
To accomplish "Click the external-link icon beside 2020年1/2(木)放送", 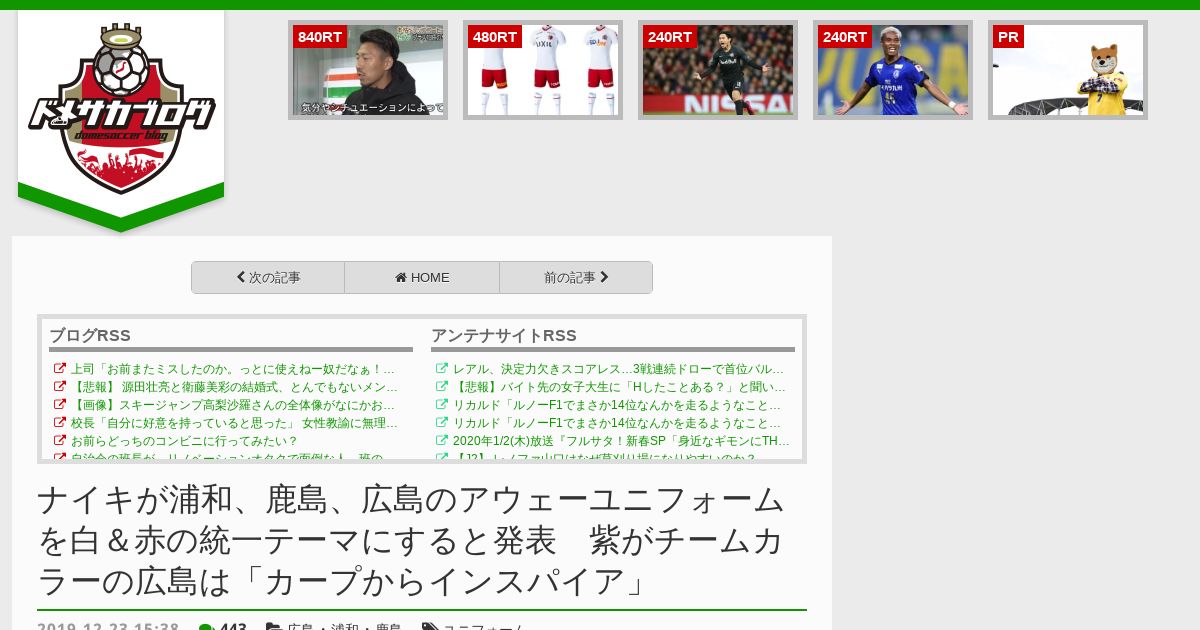I will click(x=442, y=441).
